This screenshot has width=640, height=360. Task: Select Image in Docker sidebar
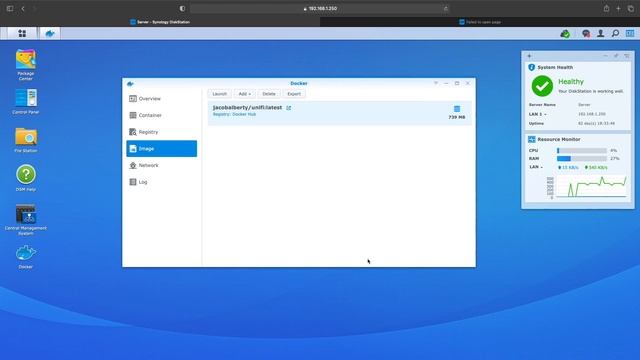[162, 149]
